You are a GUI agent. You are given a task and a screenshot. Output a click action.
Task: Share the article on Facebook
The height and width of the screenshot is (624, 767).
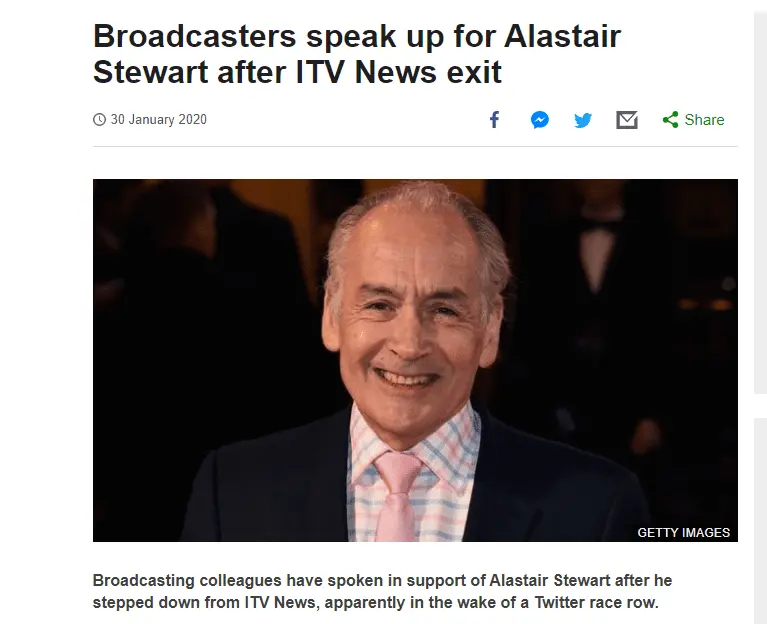pos(495,119)
